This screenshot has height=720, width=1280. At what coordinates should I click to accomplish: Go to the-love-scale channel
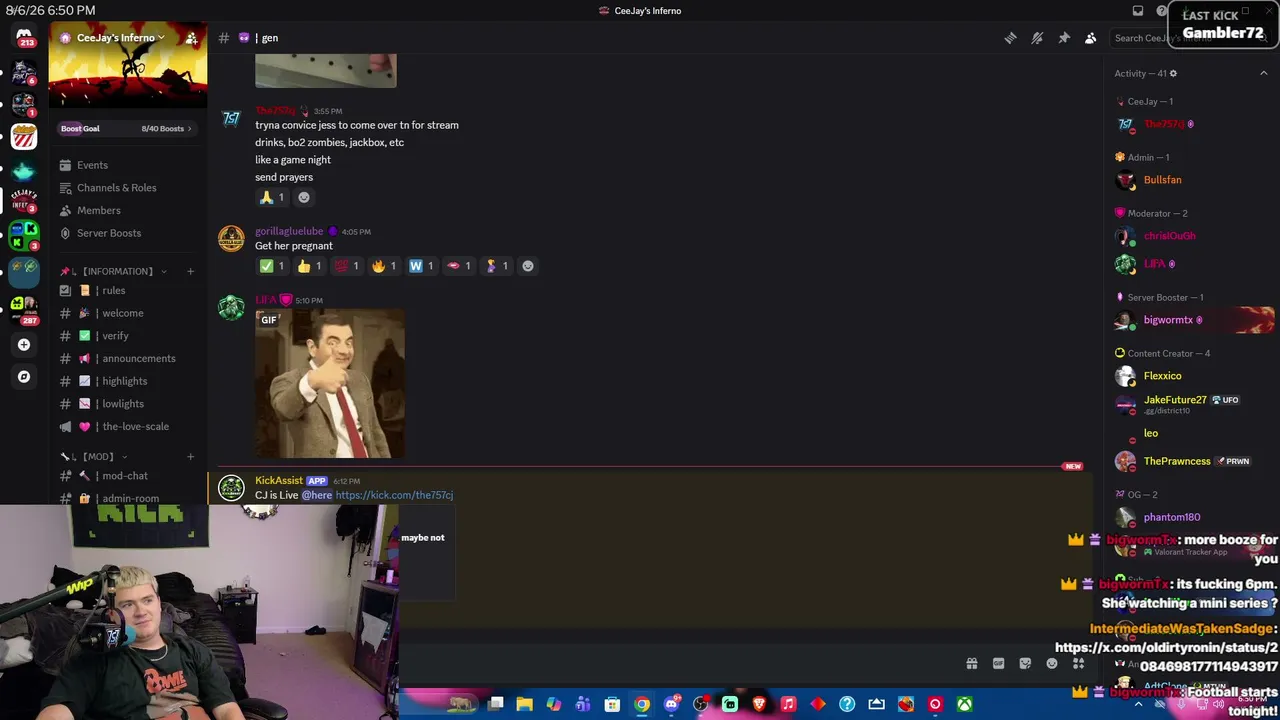click(x=128, y=427)
